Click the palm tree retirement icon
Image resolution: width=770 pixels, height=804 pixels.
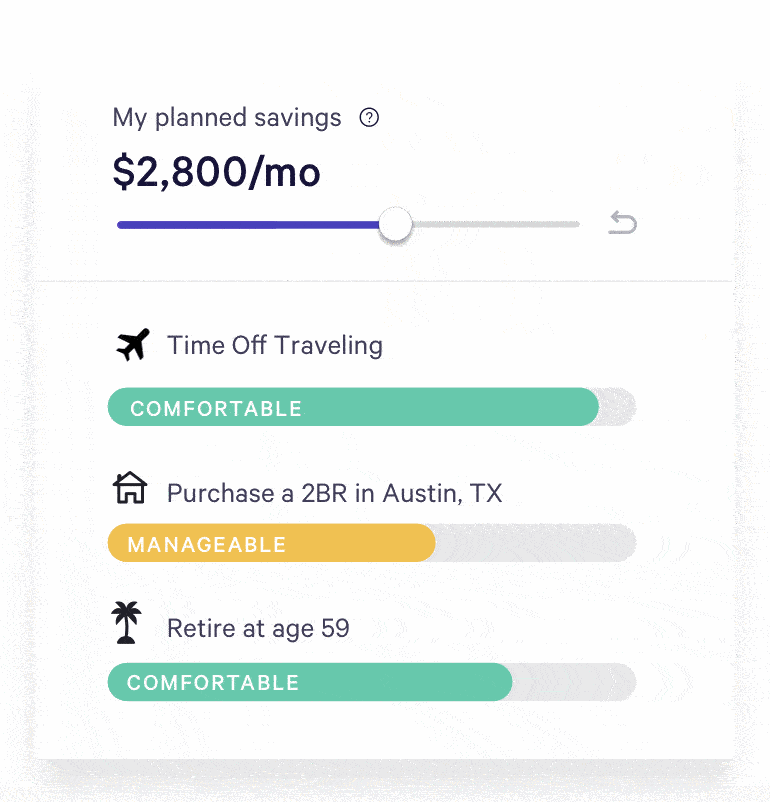(127, 623)
